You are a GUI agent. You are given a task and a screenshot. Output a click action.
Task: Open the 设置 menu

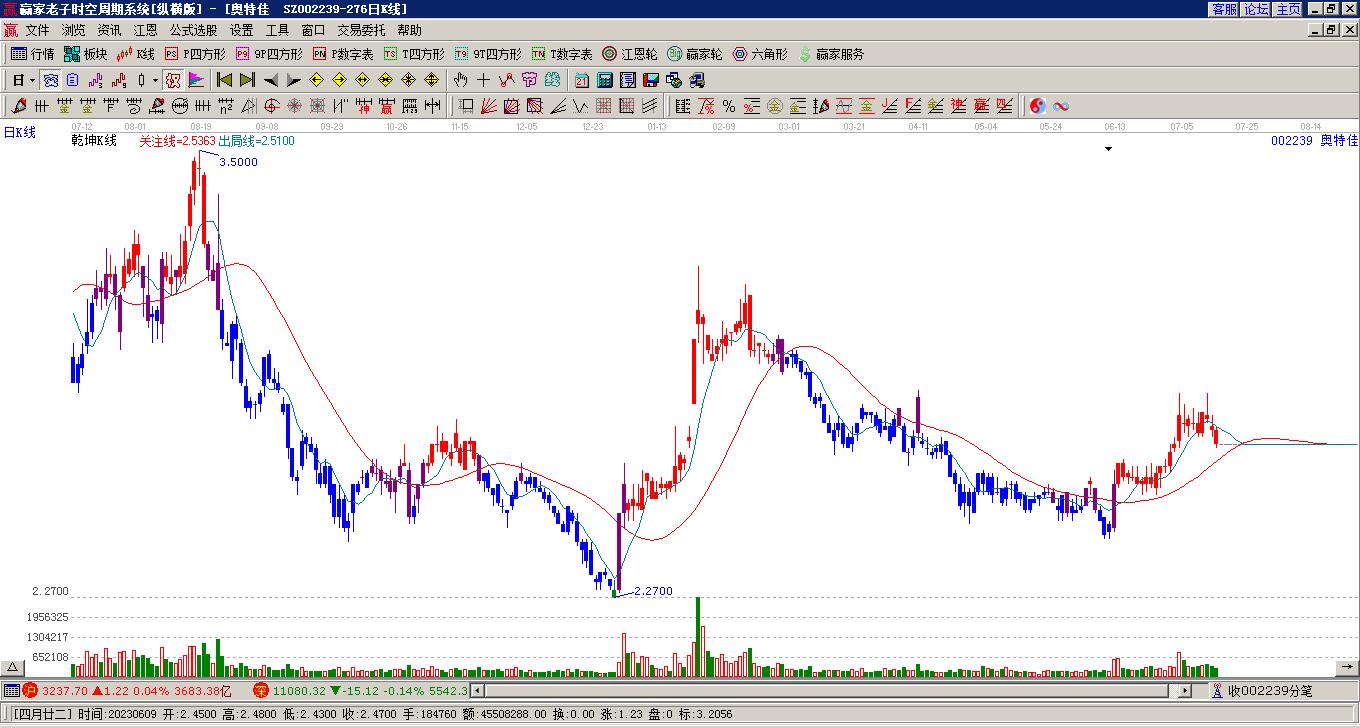point(242,30)
